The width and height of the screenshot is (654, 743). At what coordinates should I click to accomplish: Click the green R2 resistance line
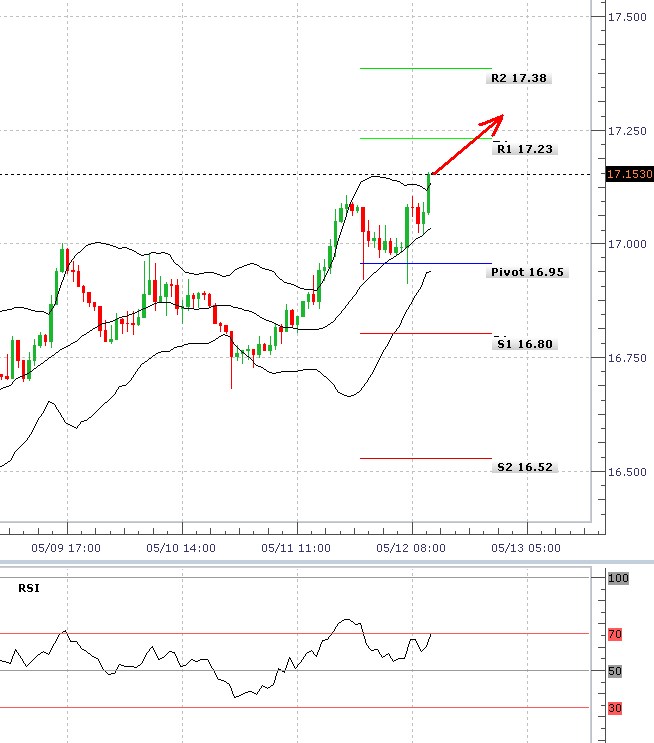426,69
